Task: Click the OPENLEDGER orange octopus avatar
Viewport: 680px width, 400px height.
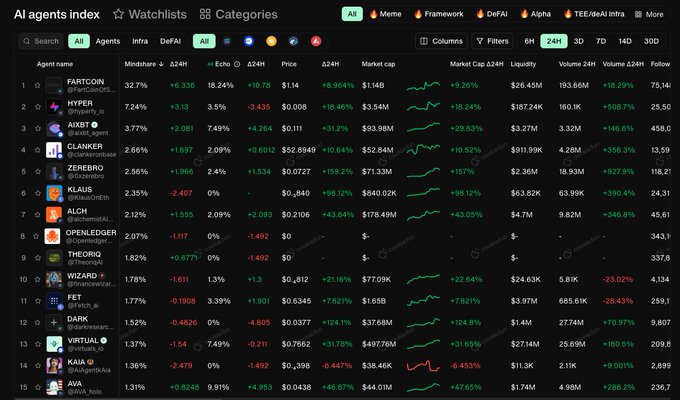Action: (53, 236)
